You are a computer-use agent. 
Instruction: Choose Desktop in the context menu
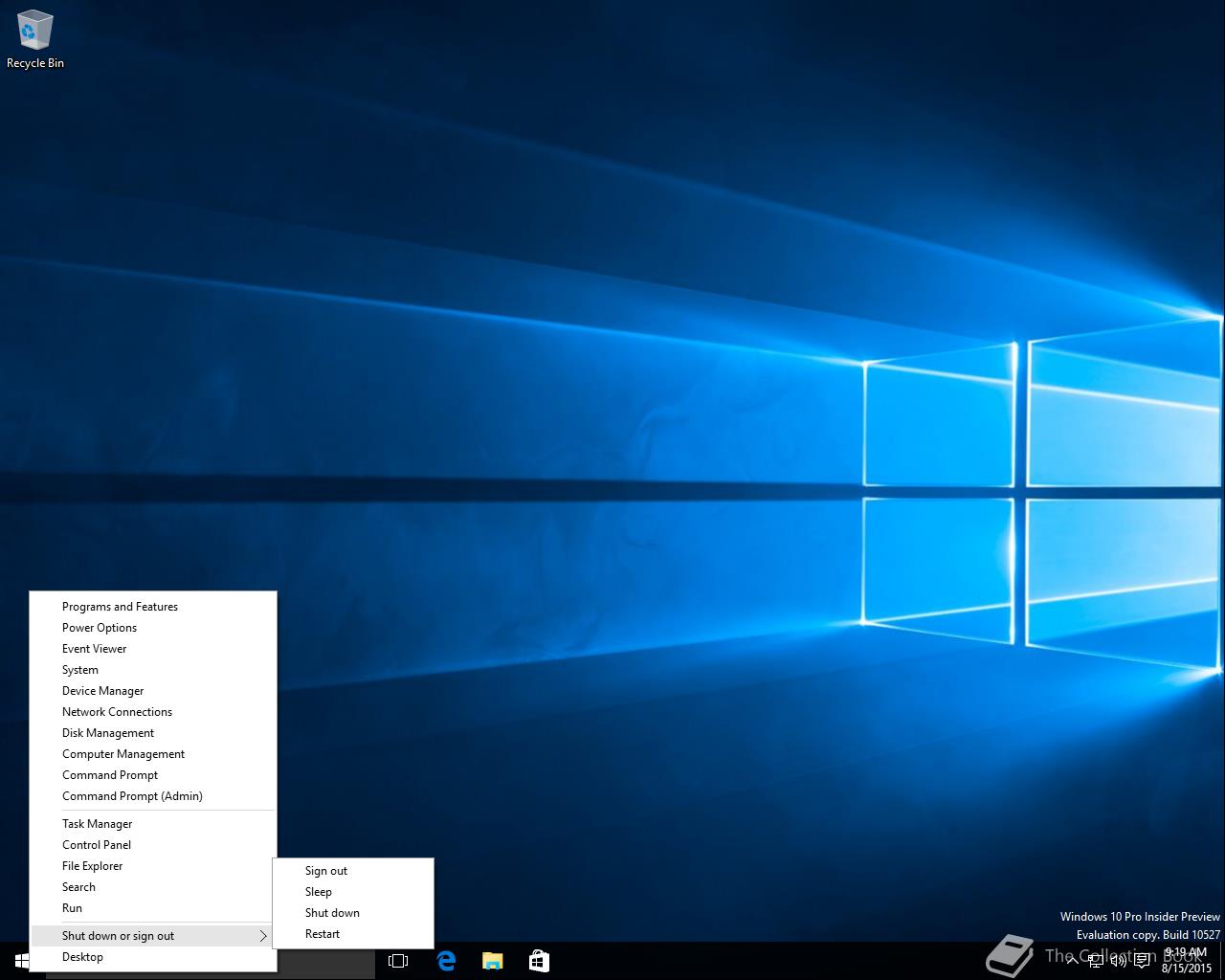(x=153, y=957)
